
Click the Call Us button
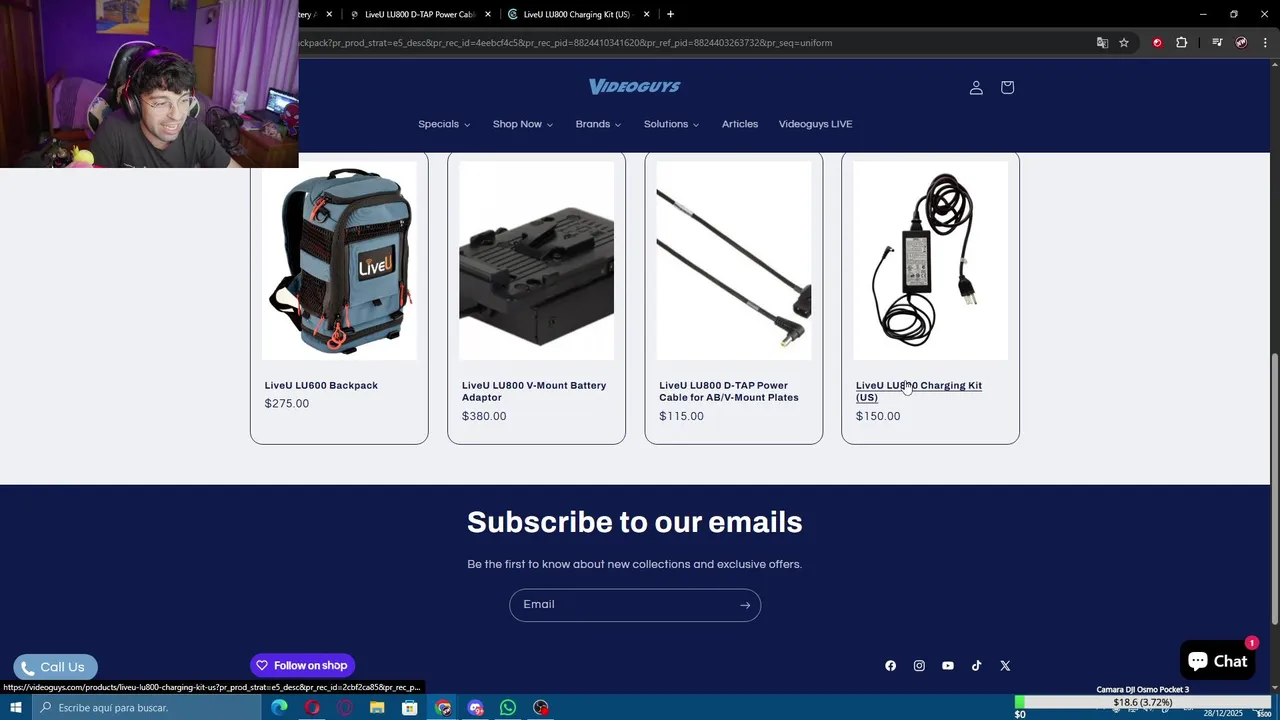point(55,667)
